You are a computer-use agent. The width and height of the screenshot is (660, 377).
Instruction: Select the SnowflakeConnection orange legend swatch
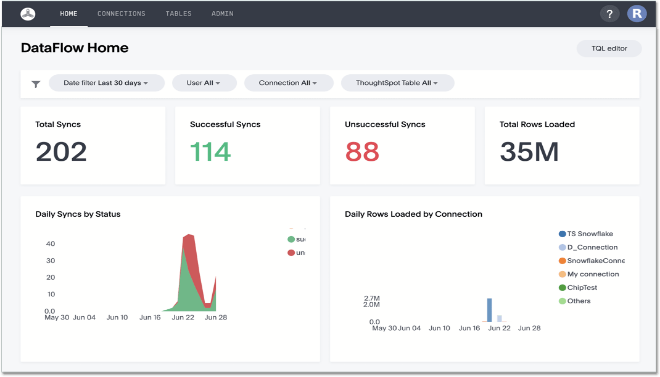click(x=562, y=261)
